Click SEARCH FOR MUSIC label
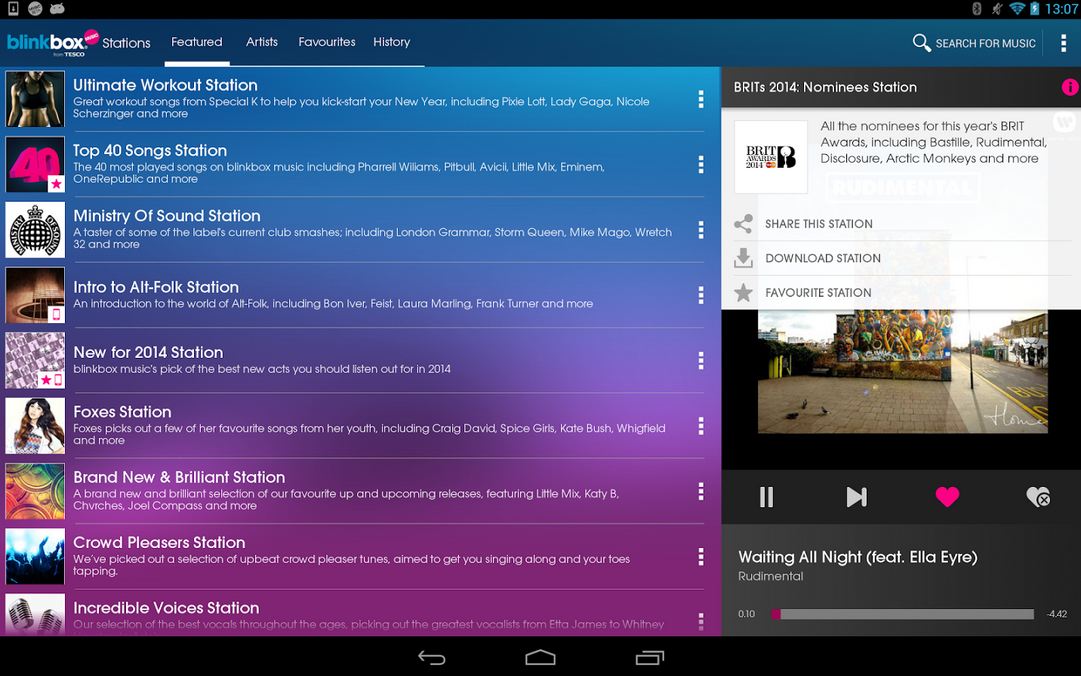 (x=985, y=43)
